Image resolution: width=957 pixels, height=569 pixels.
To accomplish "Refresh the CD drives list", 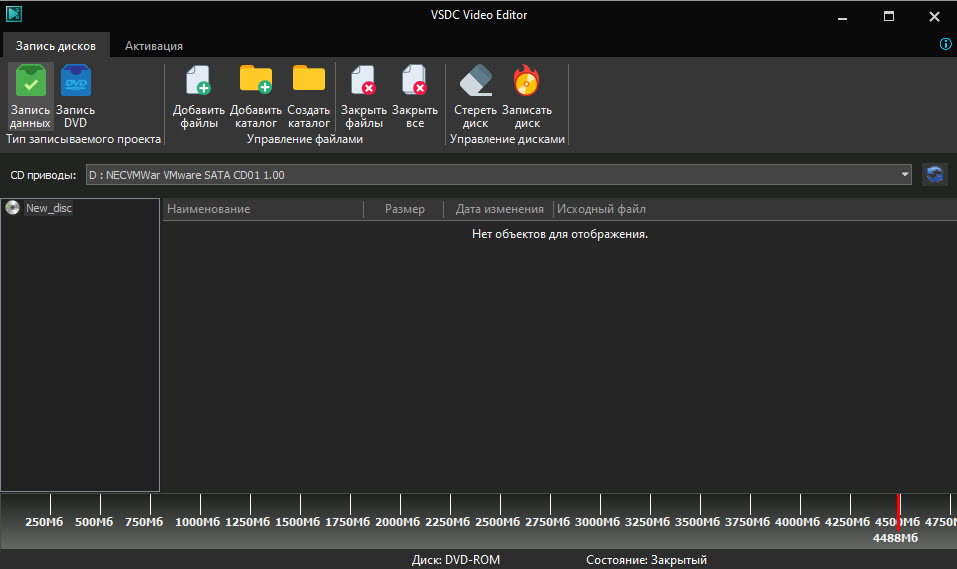I will [x=934, y=175].
